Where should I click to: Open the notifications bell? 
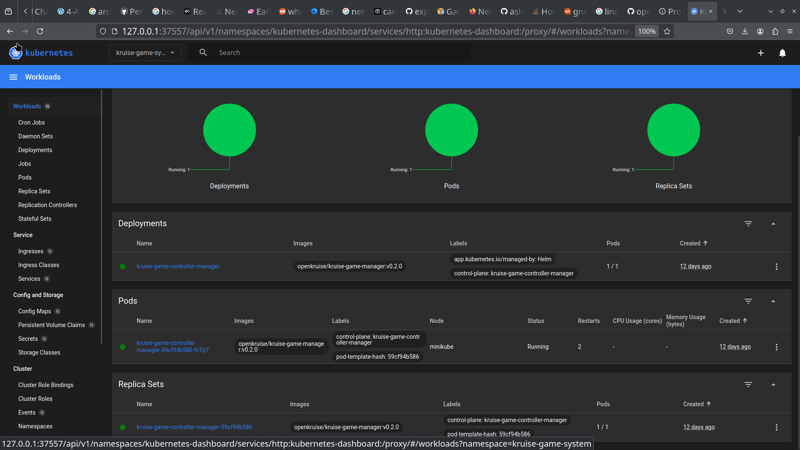point(782,53)
